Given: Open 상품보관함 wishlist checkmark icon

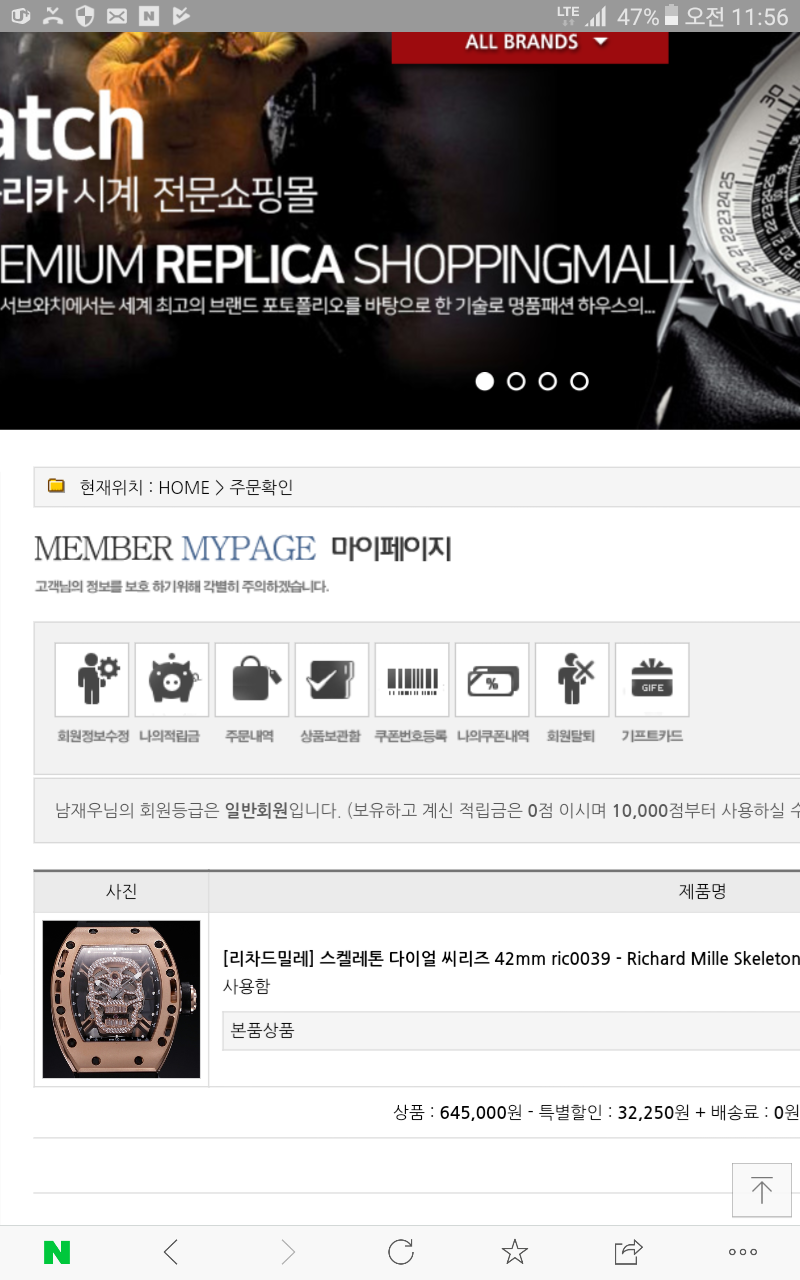Looking at the screenshot, I should point(332,680).
